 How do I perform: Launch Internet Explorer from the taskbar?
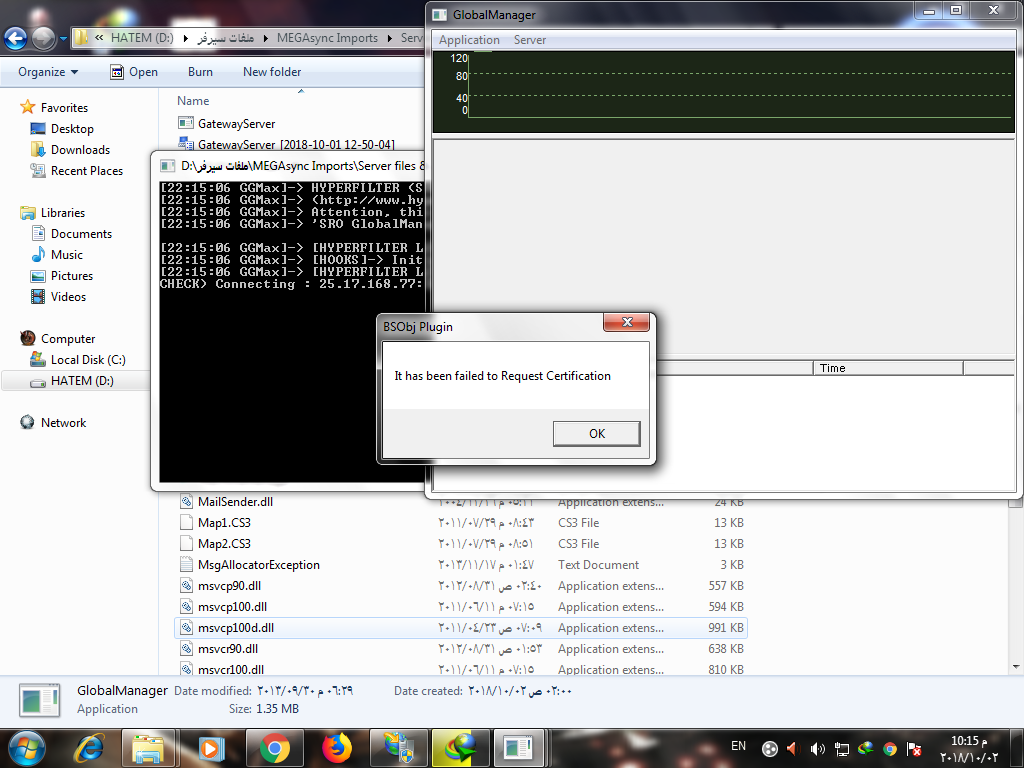point(89,748)
